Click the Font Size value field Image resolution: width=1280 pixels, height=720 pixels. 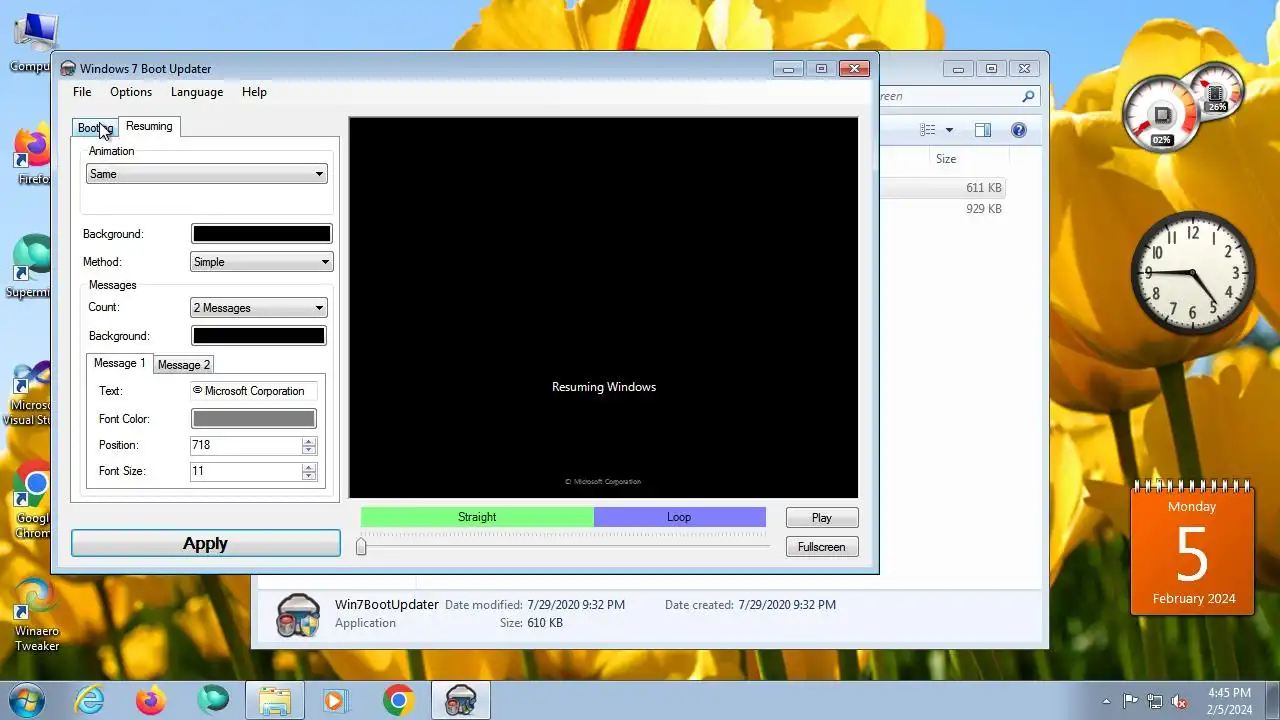point(246,471)
